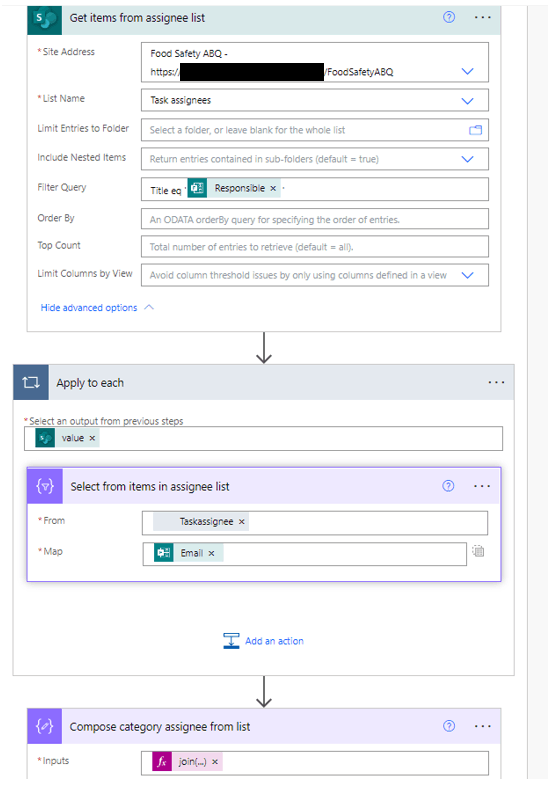
Task: Open help for Get items from assignee list
Action: pyautogui.click(x=449, y=18)
